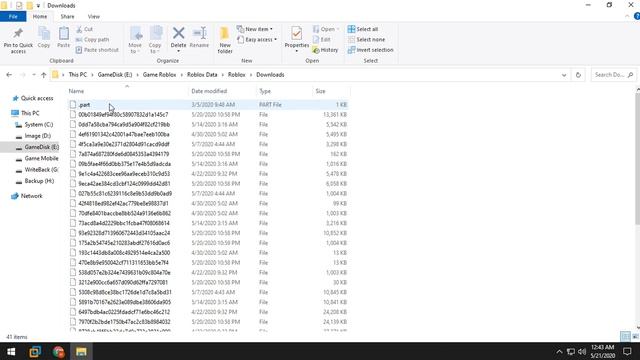
Task: Sort by the Size column header
Action: [331, 91]
